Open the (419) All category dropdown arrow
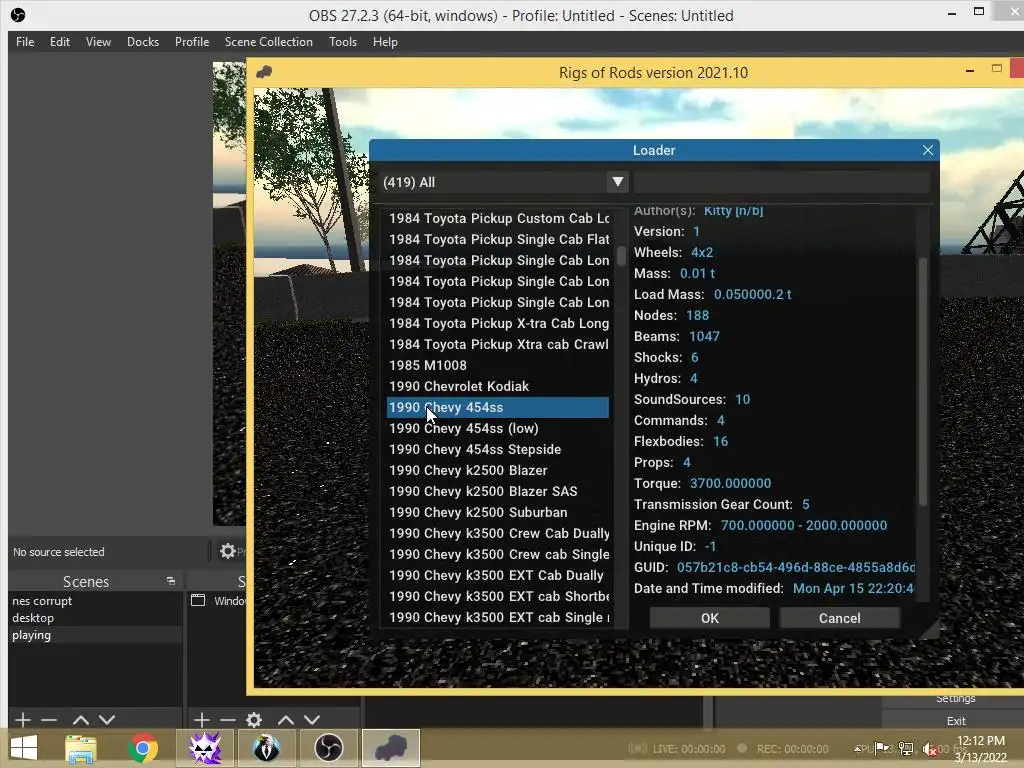 click(617, 182)
